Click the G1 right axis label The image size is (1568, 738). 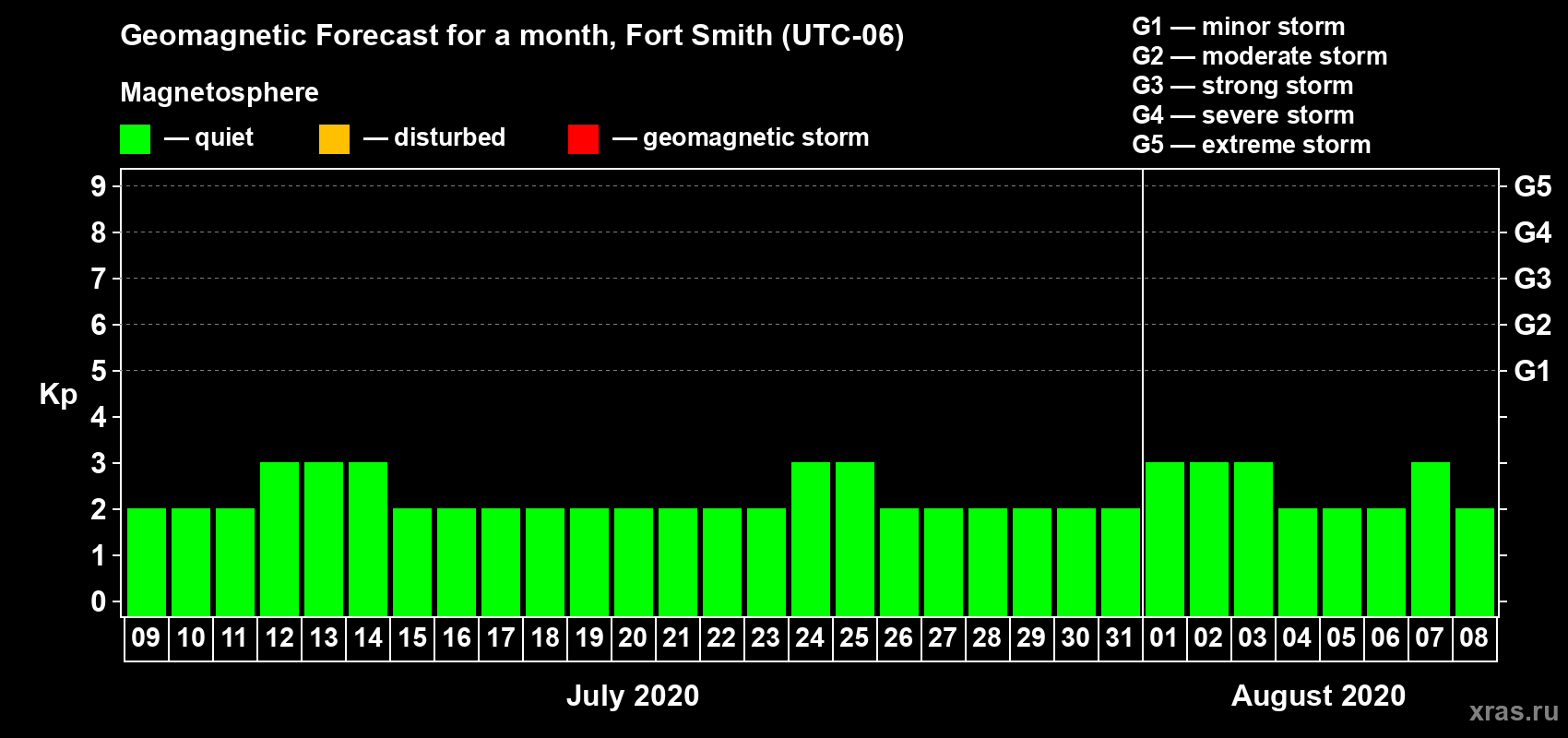coord(1533,371)
